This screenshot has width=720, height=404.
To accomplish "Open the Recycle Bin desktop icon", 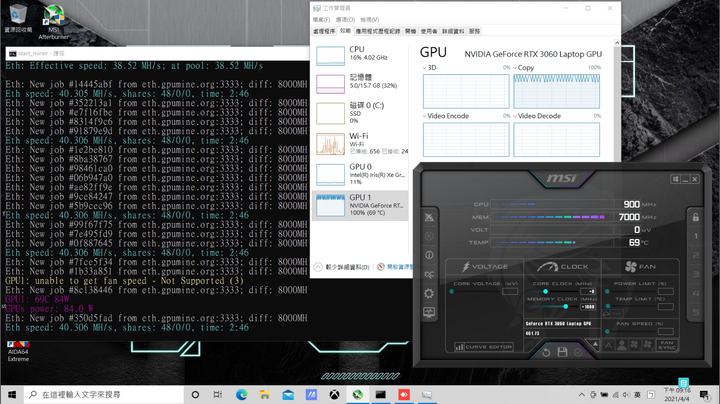I will coord(18,18).
